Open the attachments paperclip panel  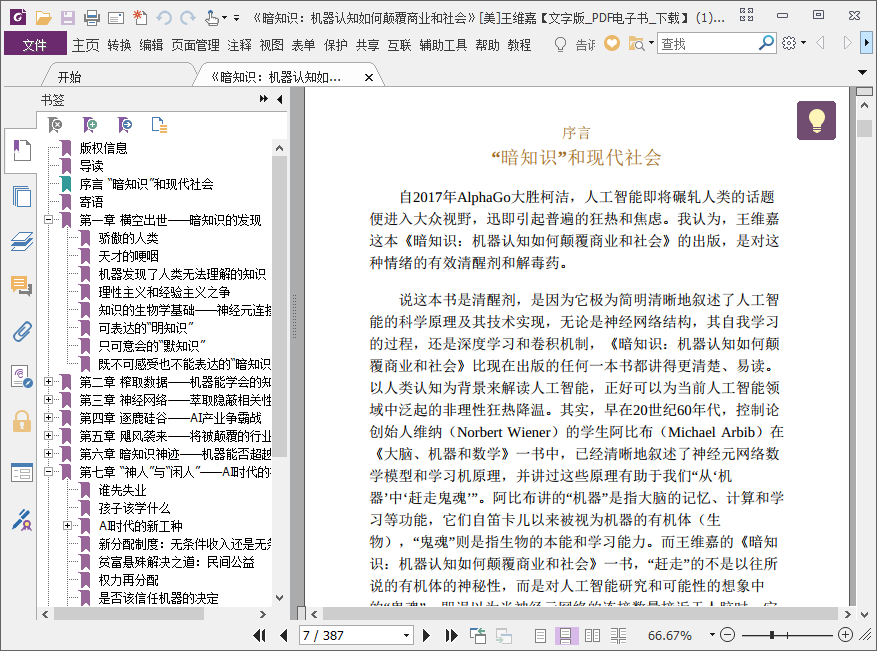[22, 332]
